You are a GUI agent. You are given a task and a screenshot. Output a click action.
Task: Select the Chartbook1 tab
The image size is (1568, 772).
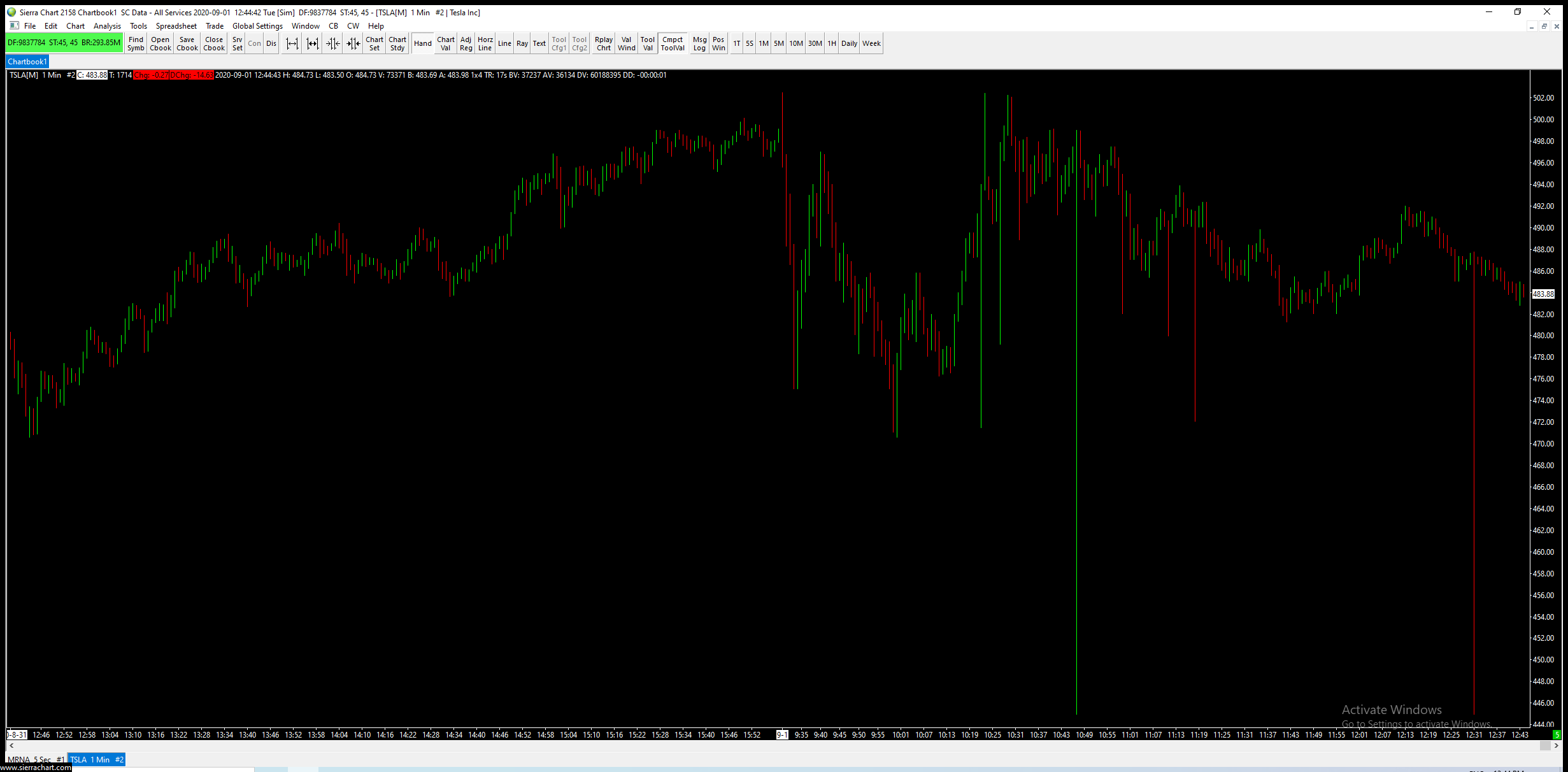pos(27,62)
